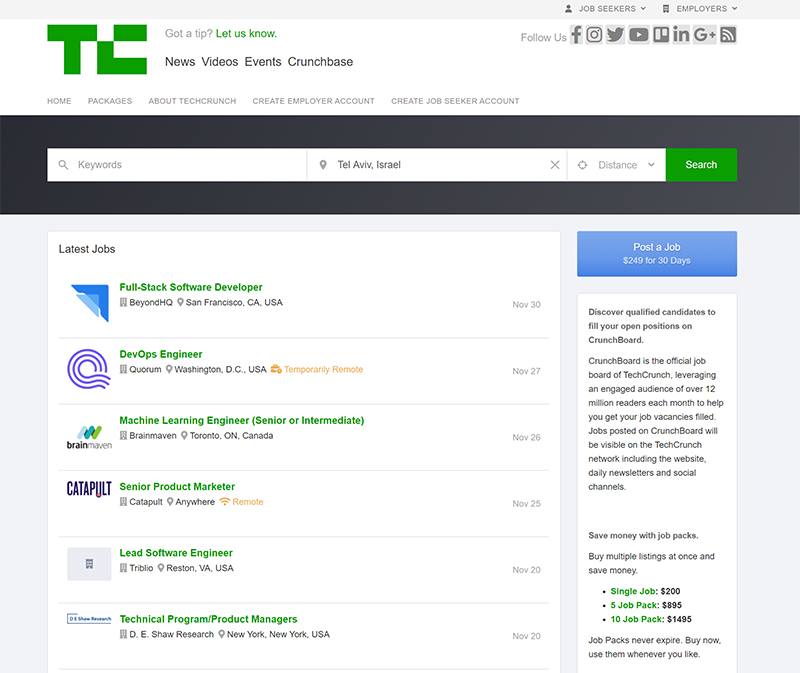Open About TechCrunch menu item
The height and width of the screenshot is (673, 800).
pos(192,101)
